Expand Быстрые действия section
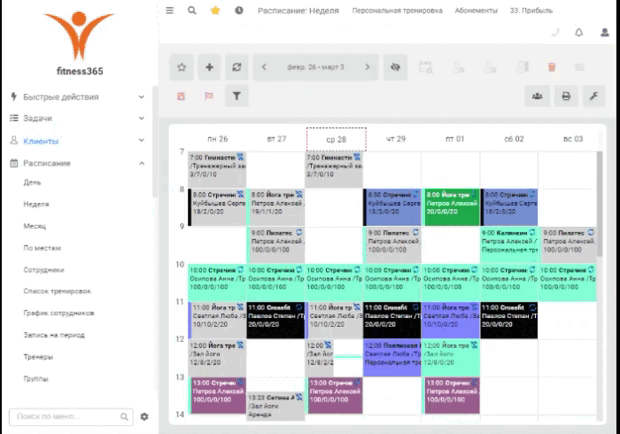Image resolution: width=620 pixels, height=434 pixels. click(78, 97)
